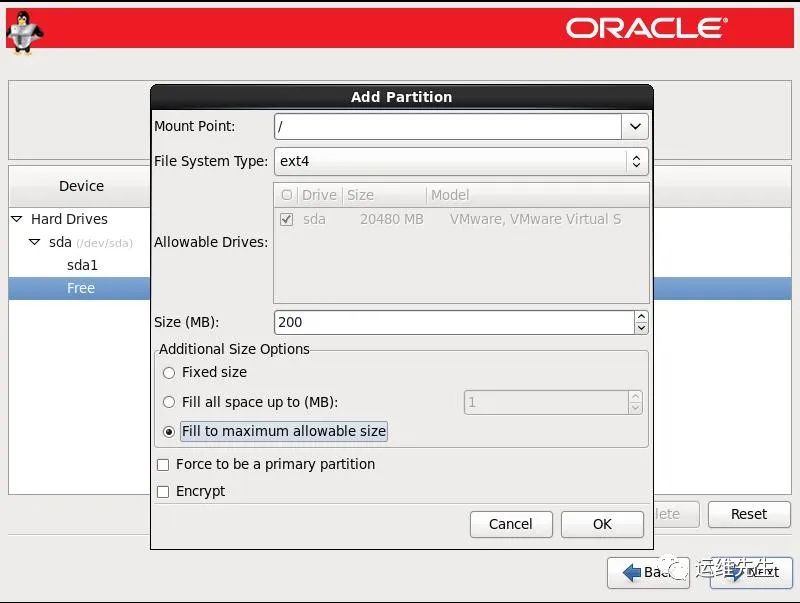
Task: Click the Mount Point text field
Action: click(x=448, y=127)
